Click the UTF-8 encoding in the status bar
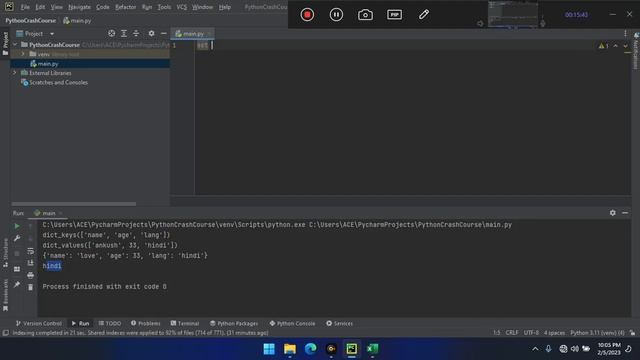 [531, 333]
